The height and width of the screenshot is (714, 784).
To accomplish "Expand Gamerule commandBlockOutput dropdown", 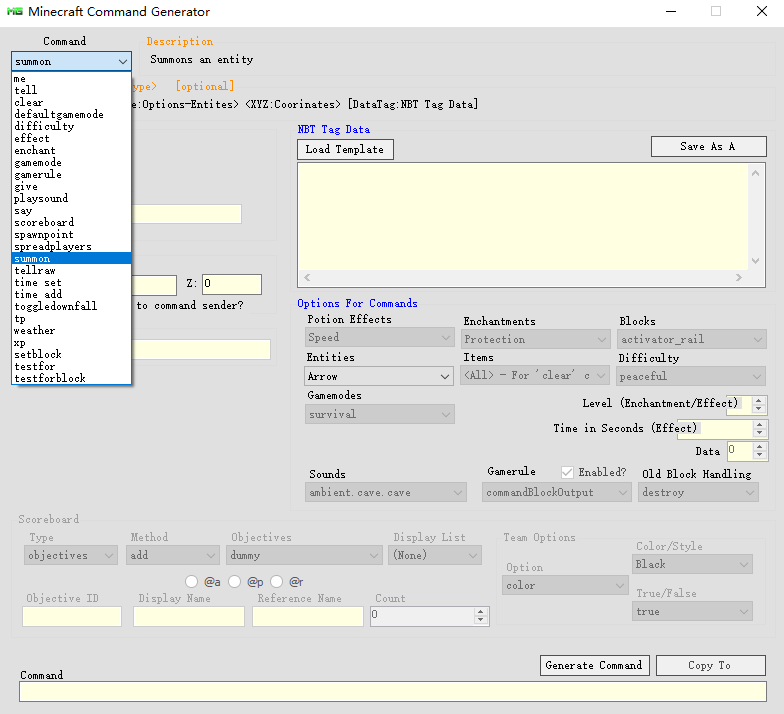I will (556, 492).
